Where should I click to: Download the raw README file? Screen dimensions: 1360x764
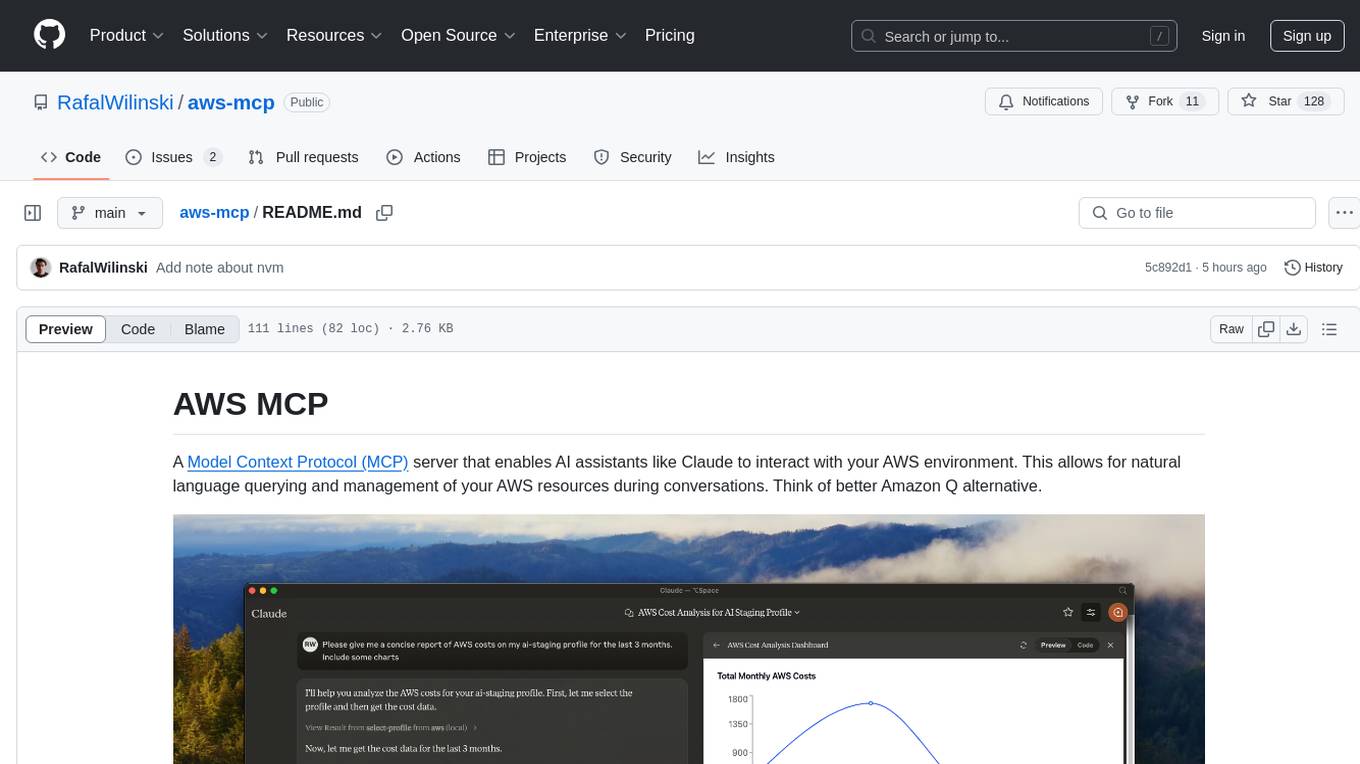click(1293, 329)
